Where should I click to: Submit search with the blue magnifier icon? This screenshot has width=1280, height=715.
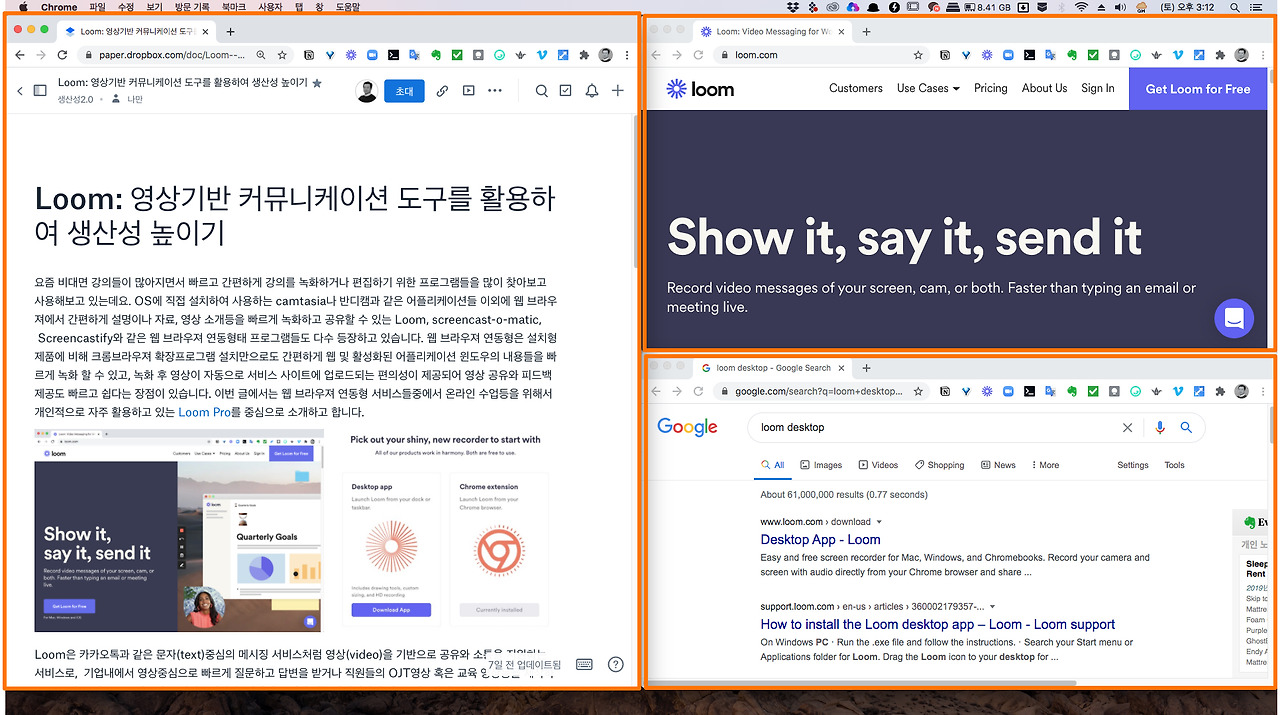coord(1186,427)
